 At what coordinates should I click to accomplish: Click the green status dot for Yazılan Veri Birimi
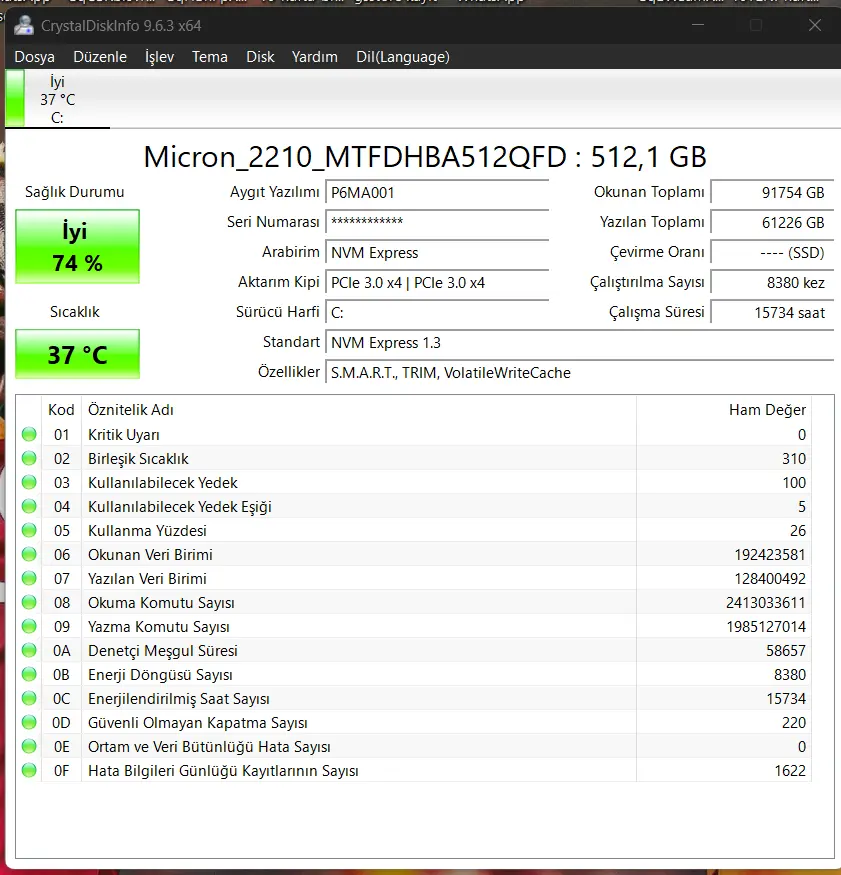(x=29, y=578)
